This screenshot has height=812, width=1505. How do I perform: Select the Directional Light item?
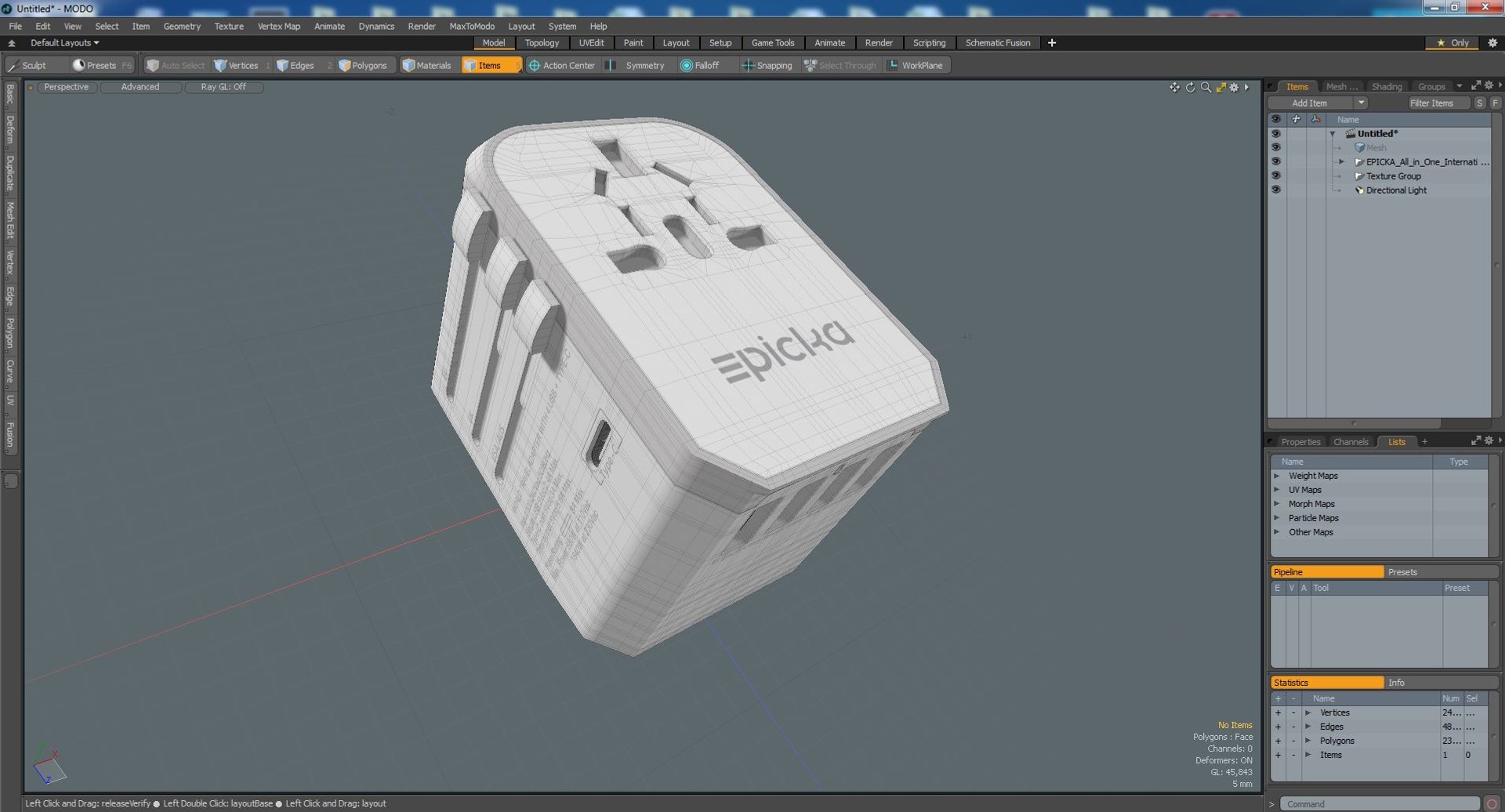pos(1396,190)
